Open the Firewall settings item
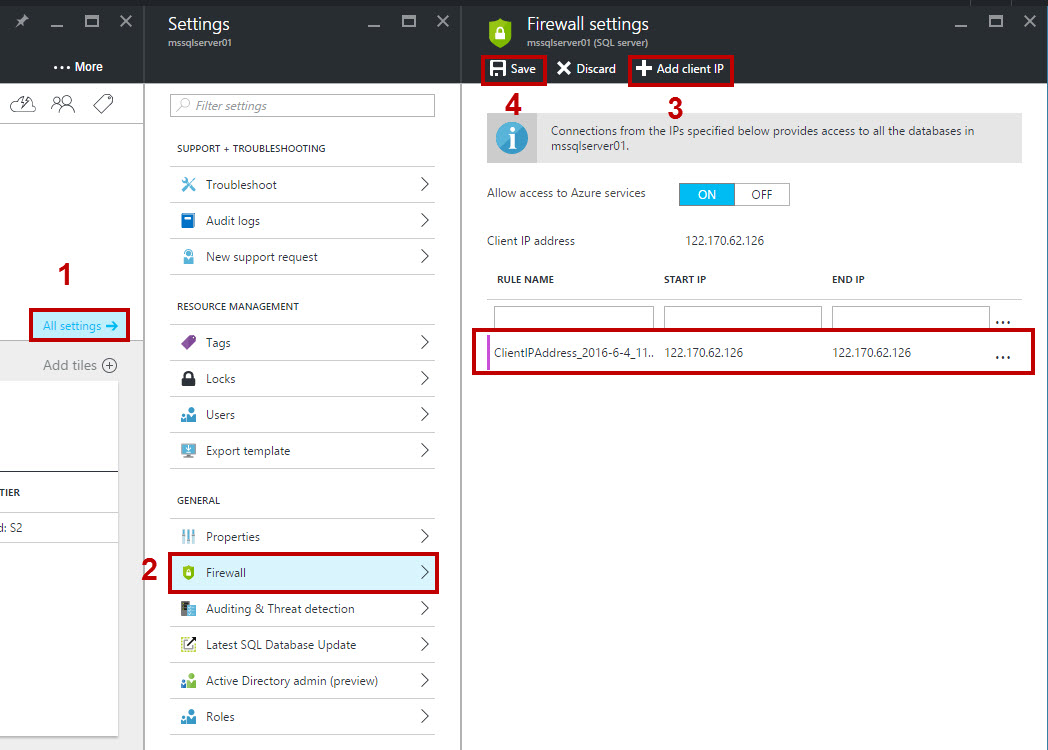The image size is (1048, 750). (x=302, y=572)
